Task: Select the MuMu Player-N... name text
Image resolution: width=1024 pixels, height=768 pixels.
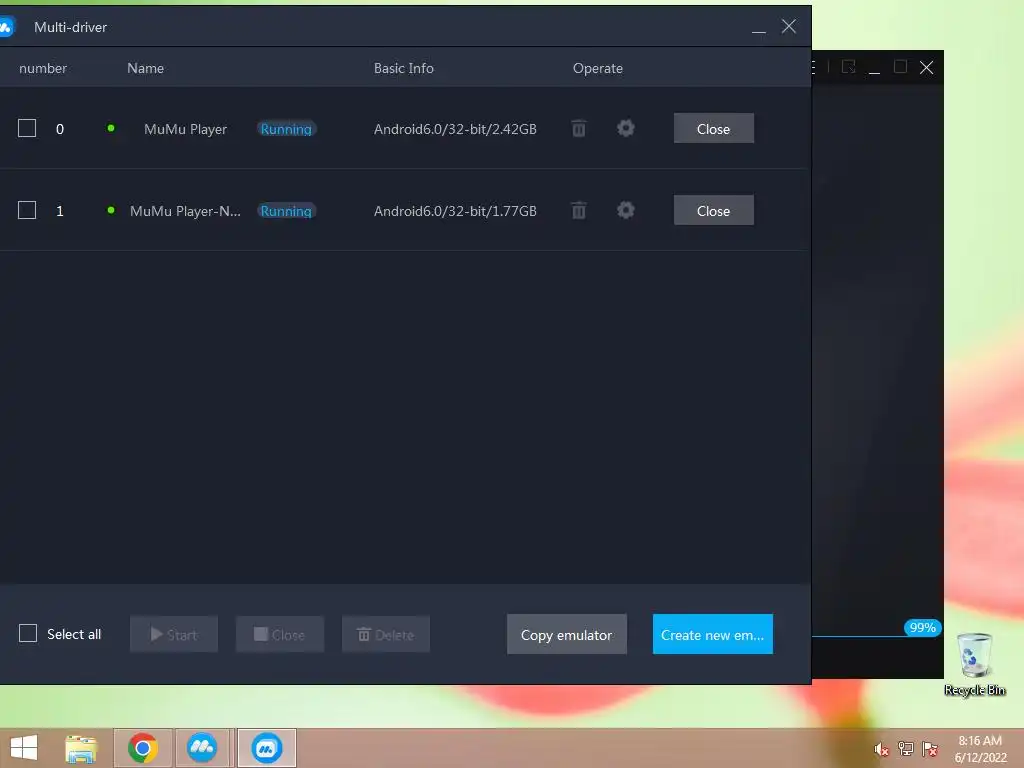Action: coord(185,211)
